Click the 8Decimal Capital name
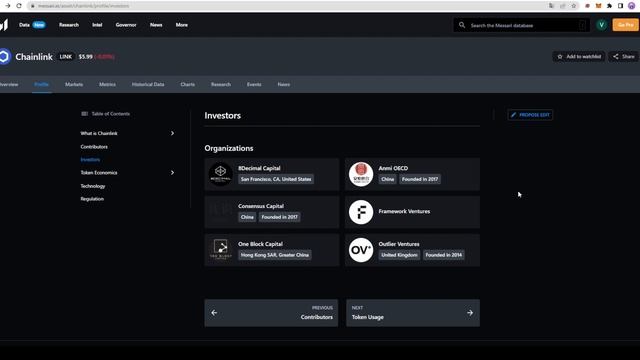Viewport: 640px width, 360px height. (259, 168)
